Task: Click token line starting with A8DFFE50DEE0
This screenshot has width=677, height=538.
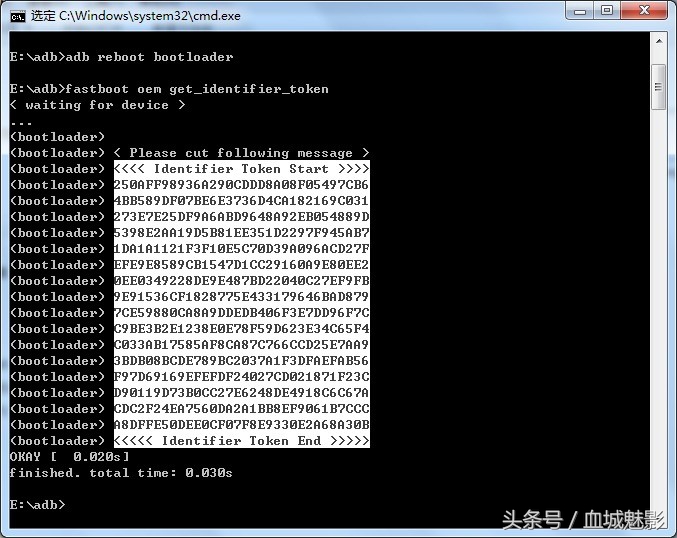Action: click(x=242, y=424)
